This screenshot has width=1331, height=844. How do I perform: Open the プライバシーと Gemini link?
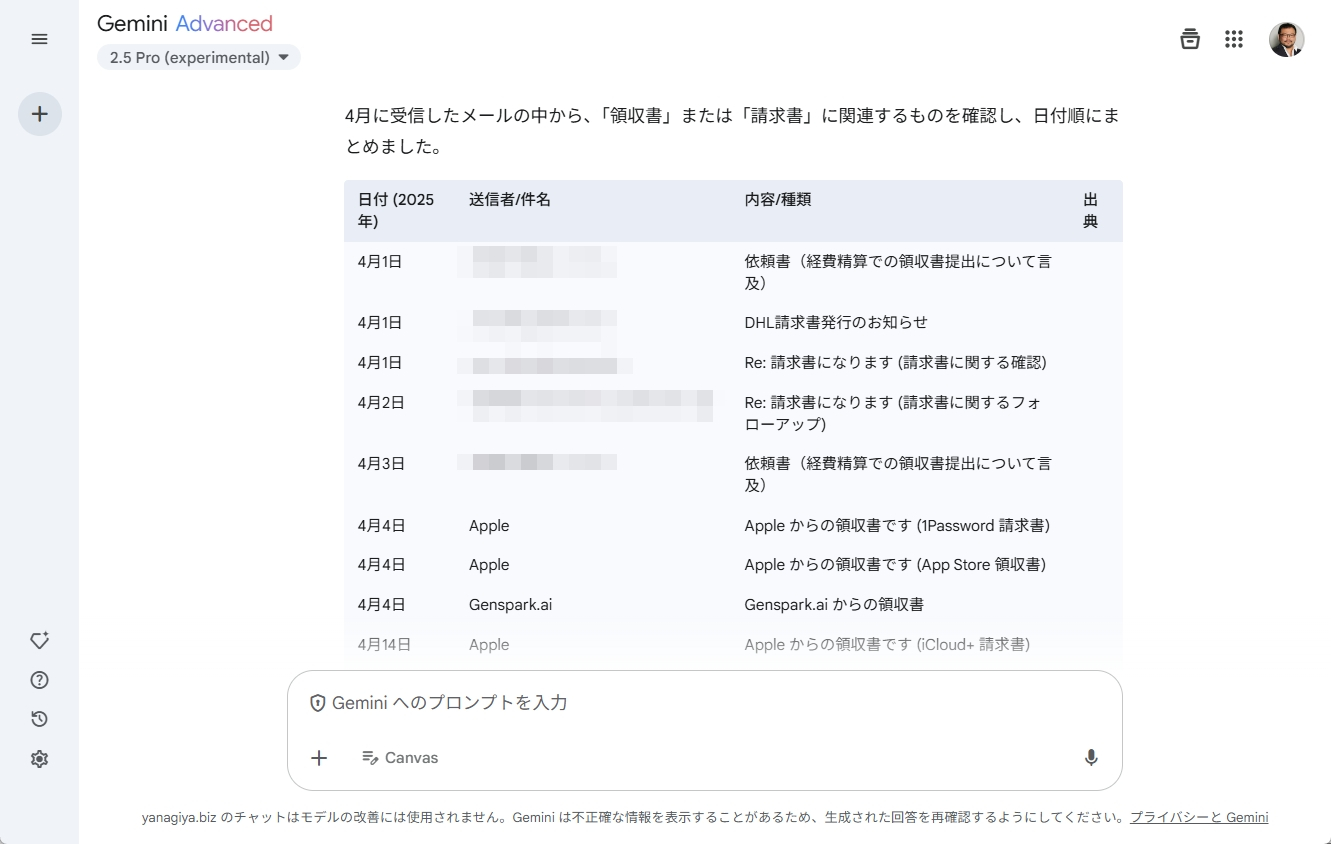tap(1199, 817)
